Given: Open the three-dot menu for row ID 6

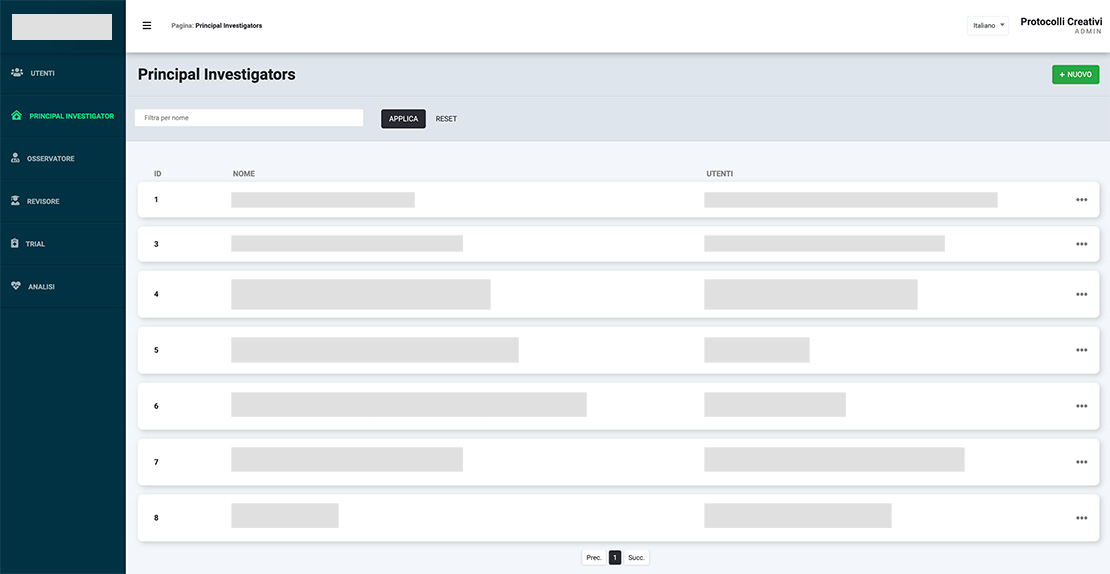Looking at the screenshot, I should 1081,406.
